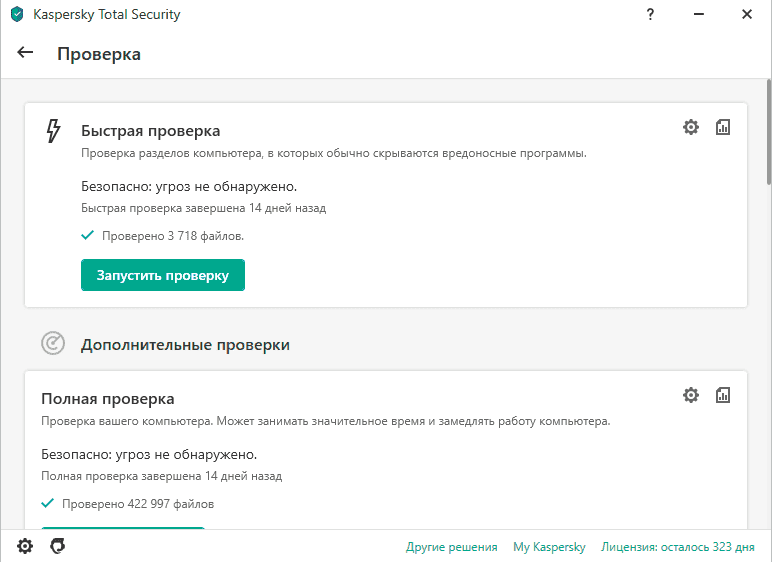772x562 pixels.
Task: Click the Полная проверка heading
Action: coord(108,399)
